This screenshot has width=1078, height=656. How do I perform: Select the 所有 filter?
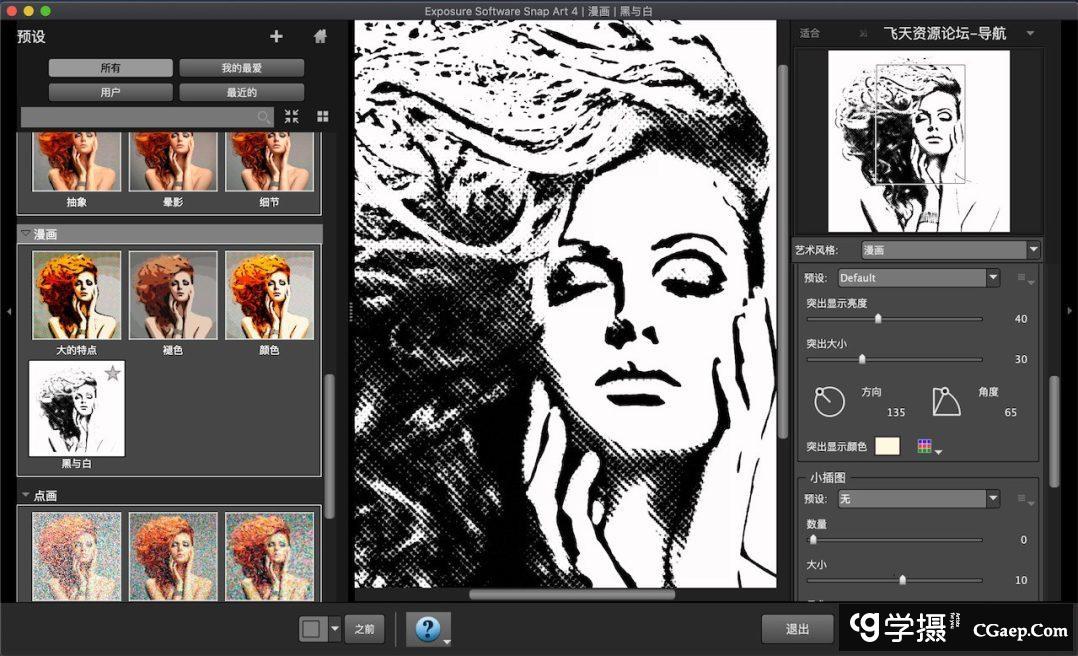(x=110, y=68)
